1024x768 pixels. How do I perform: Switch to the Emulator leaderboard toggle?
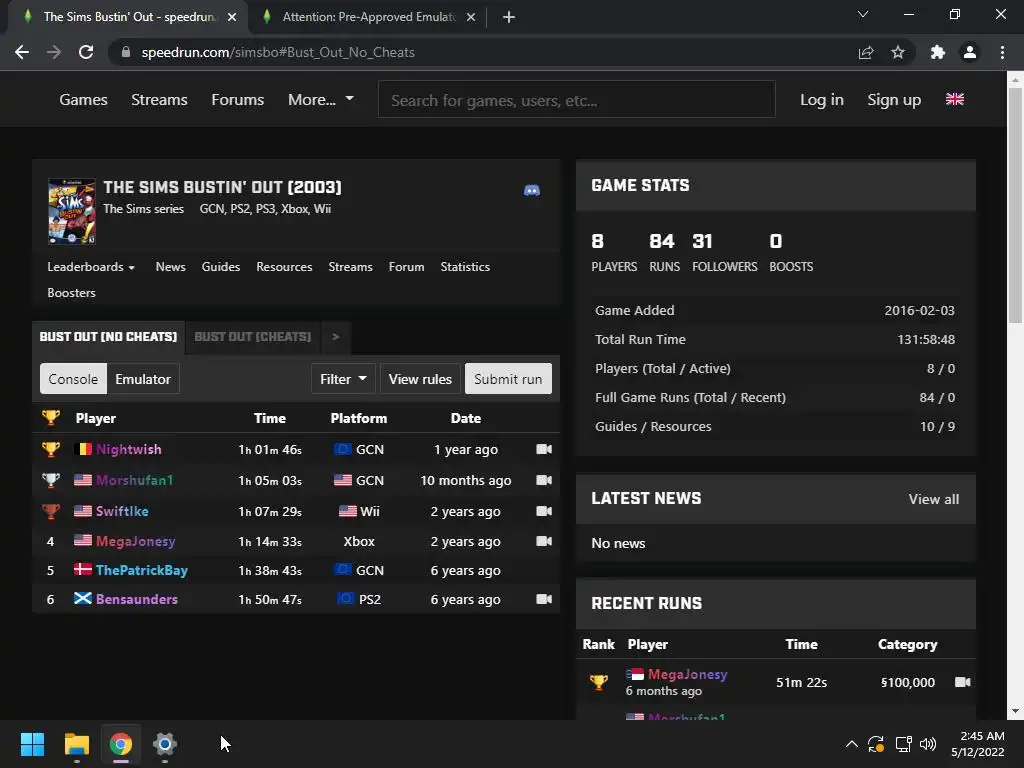(x=143, y=379)
